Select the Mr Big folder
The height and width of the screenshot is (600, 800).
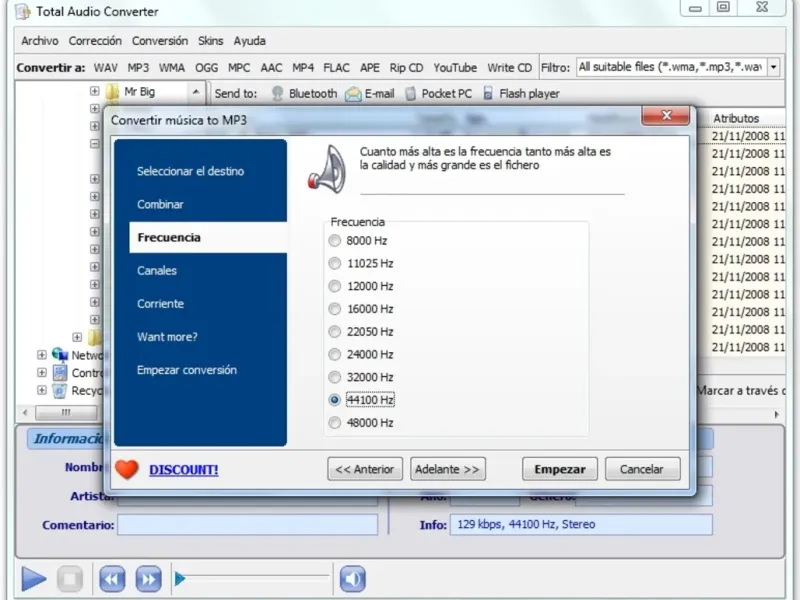tap(140, 92)
